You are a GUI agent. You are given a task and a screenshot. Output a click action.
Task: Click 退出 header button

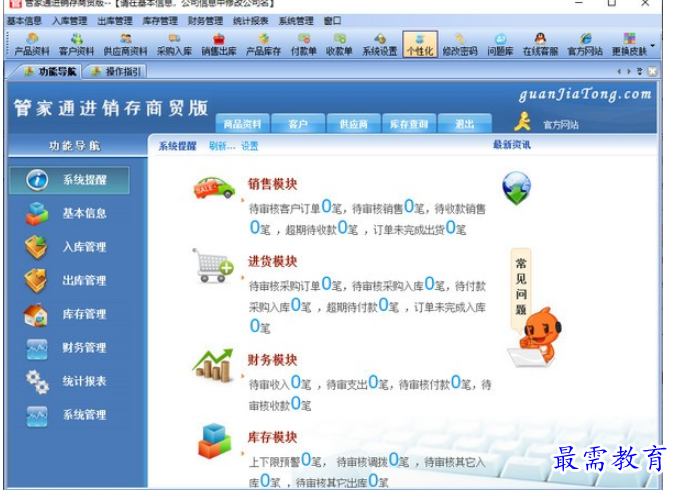tap(464, 124)
